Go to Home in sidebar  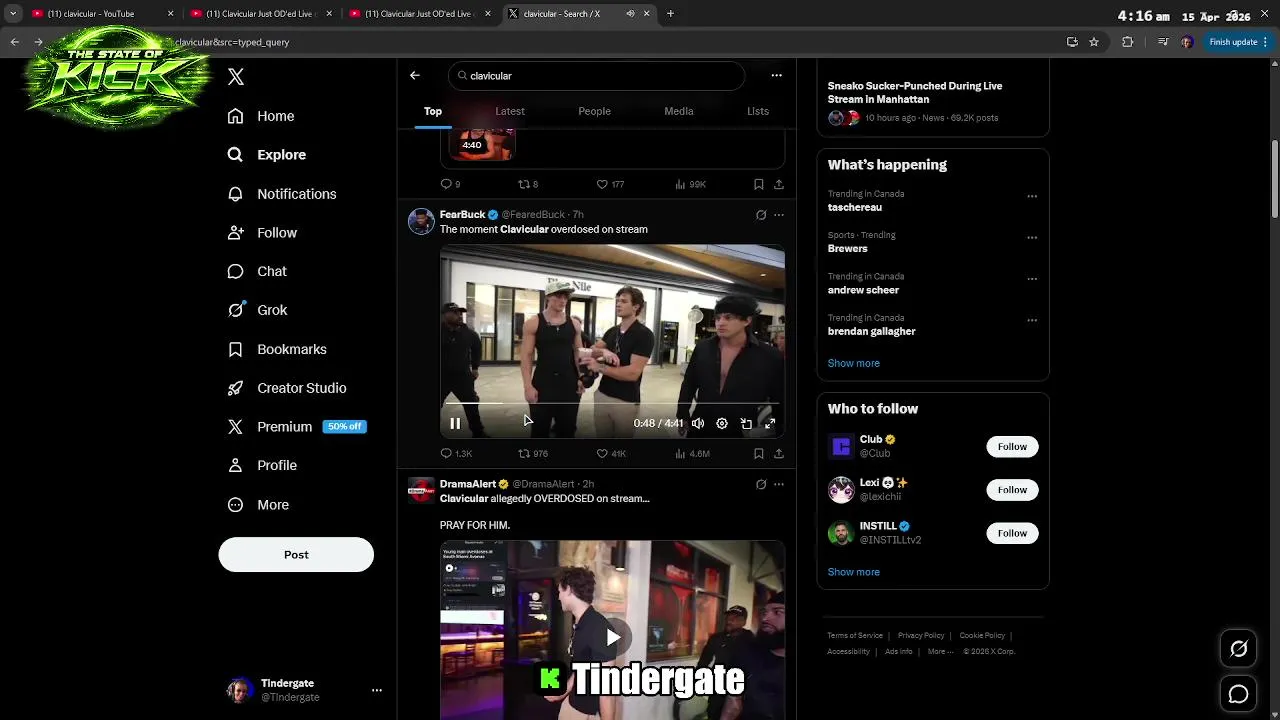[x=261, y=116]
